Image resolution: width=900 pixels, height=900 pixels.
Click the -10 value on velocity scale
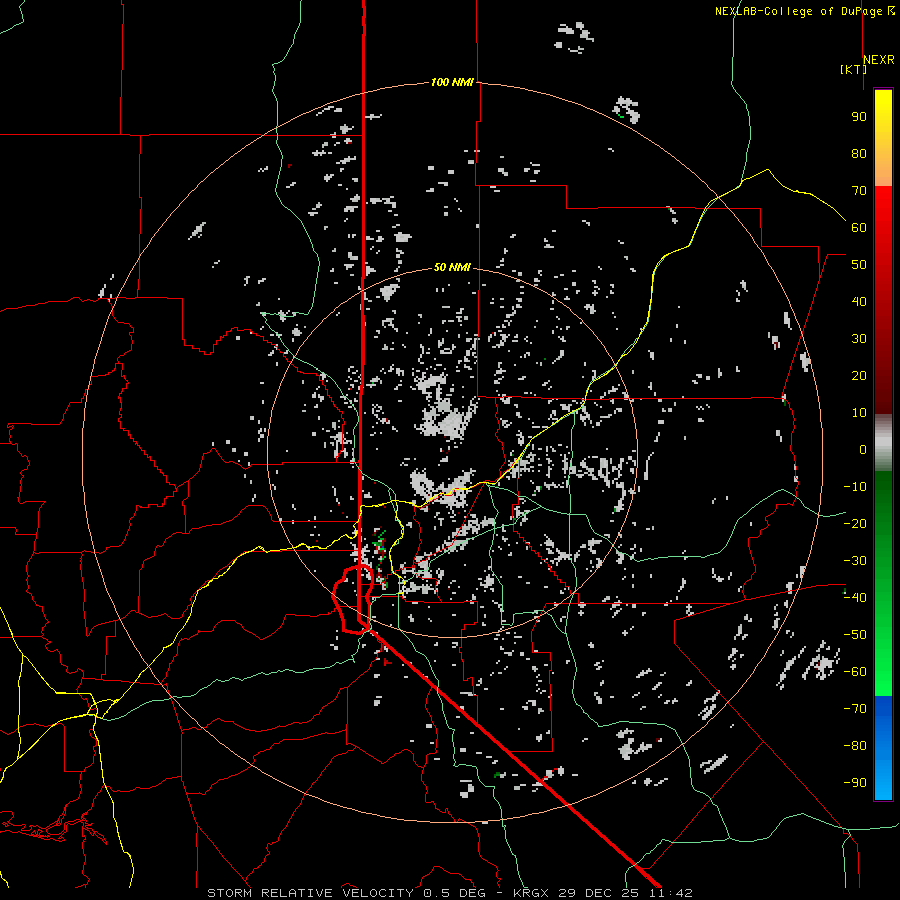[x=855, y=487]
